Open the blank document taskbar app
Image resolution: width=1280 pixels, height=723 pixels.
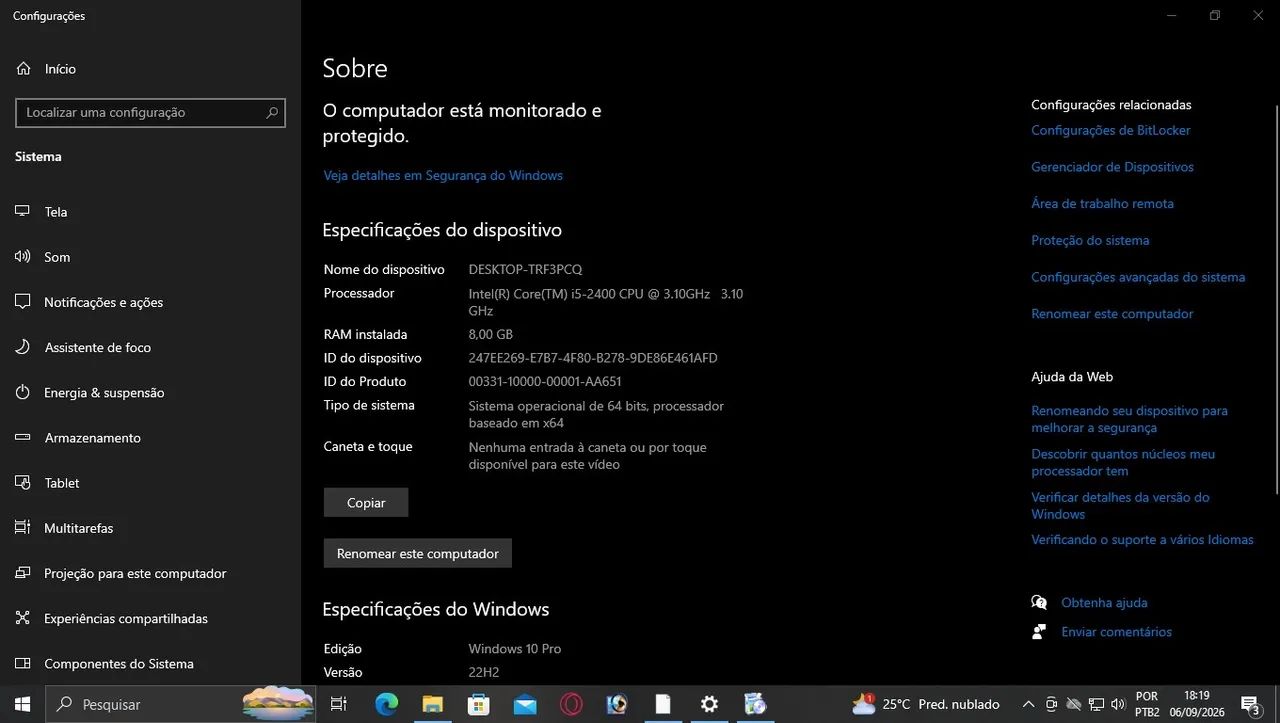click(663, 704)
